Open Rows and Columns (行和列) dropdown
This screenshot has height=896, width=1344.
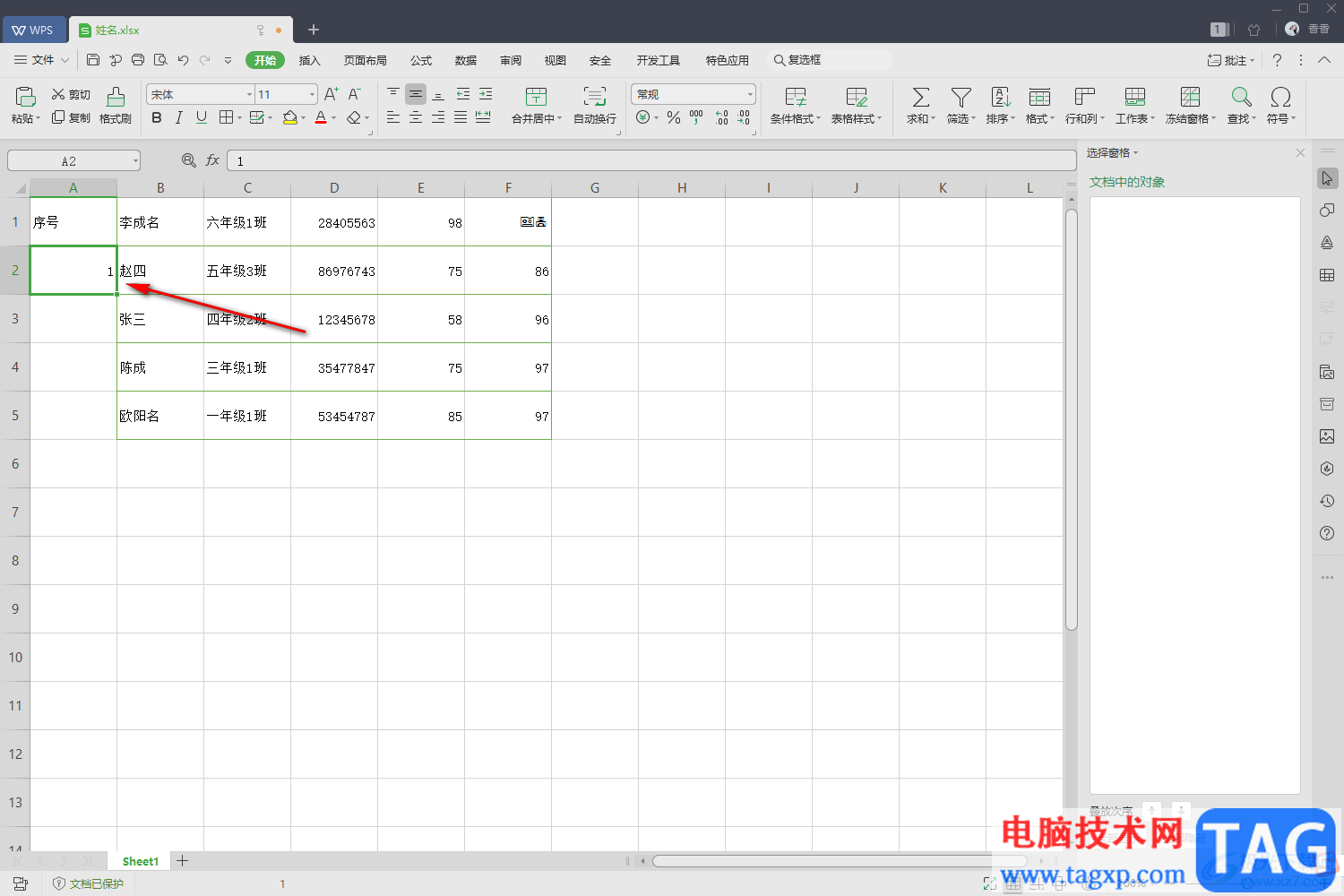(x=1084, y=105)
